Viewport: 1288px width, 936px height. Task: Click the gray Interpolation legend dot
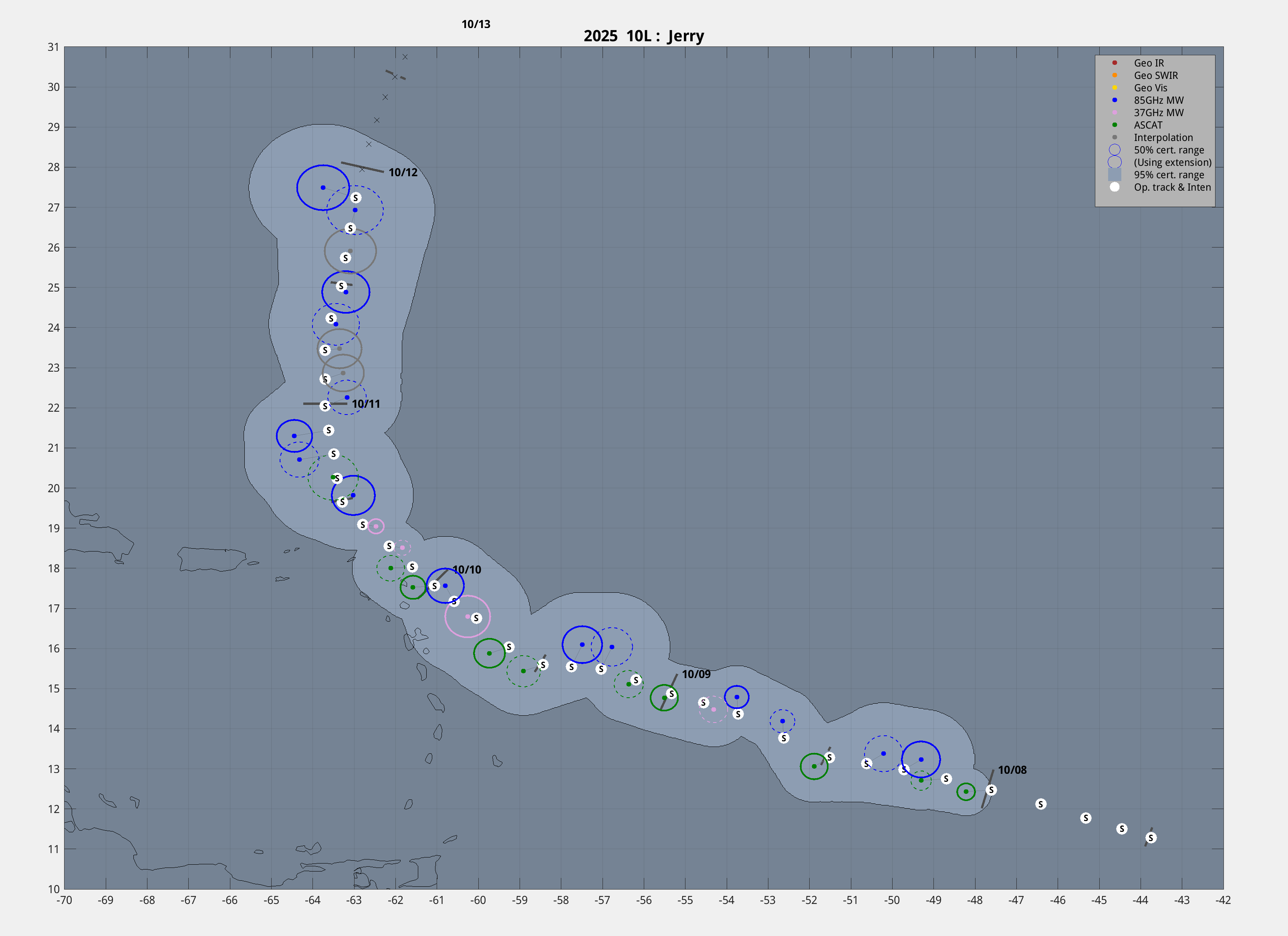(x=1114, y=137)
